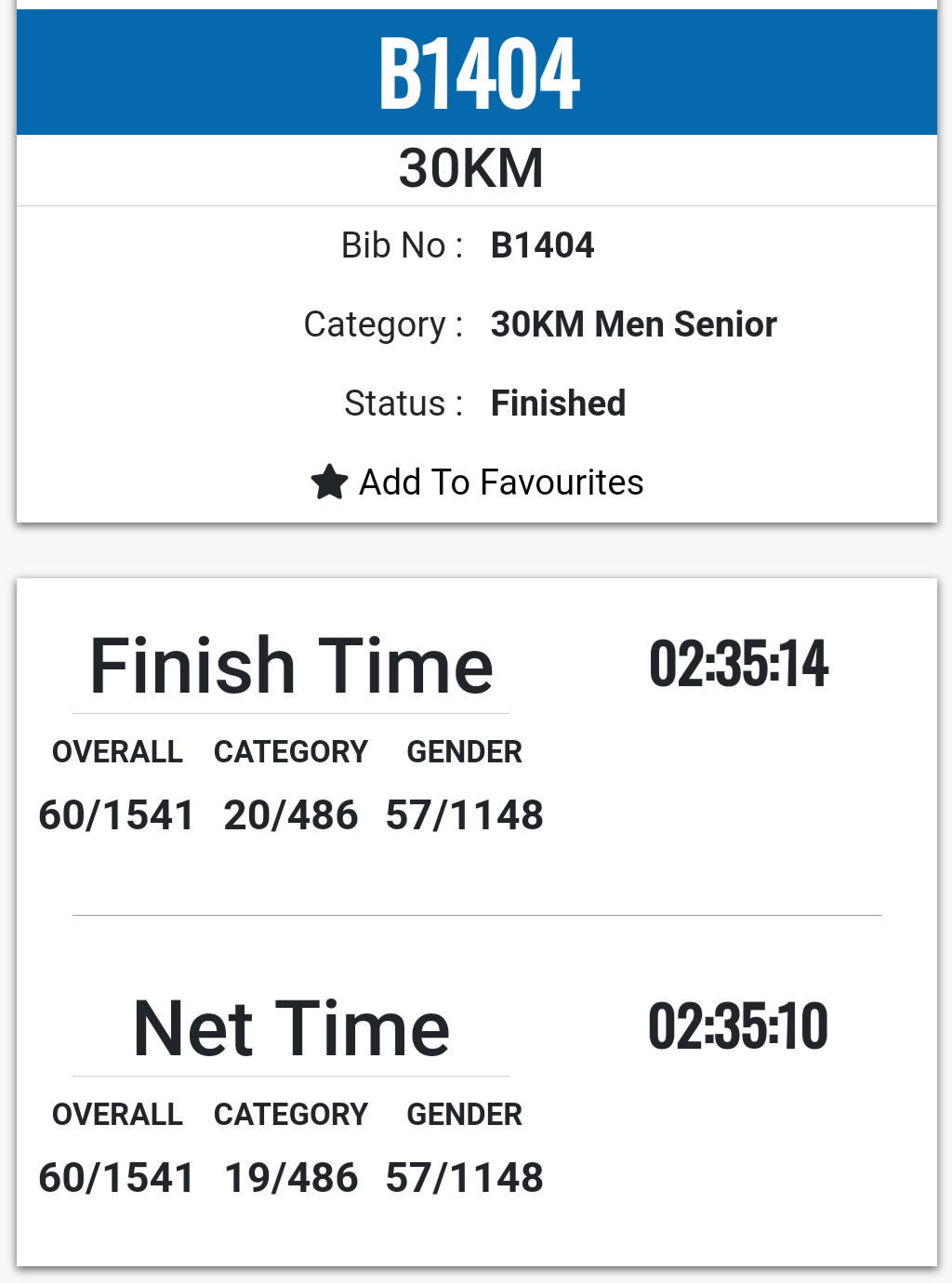Select the 30KM Men Senior category value
This screenshot has width=952, height=1283.
[x=633, y=324]
